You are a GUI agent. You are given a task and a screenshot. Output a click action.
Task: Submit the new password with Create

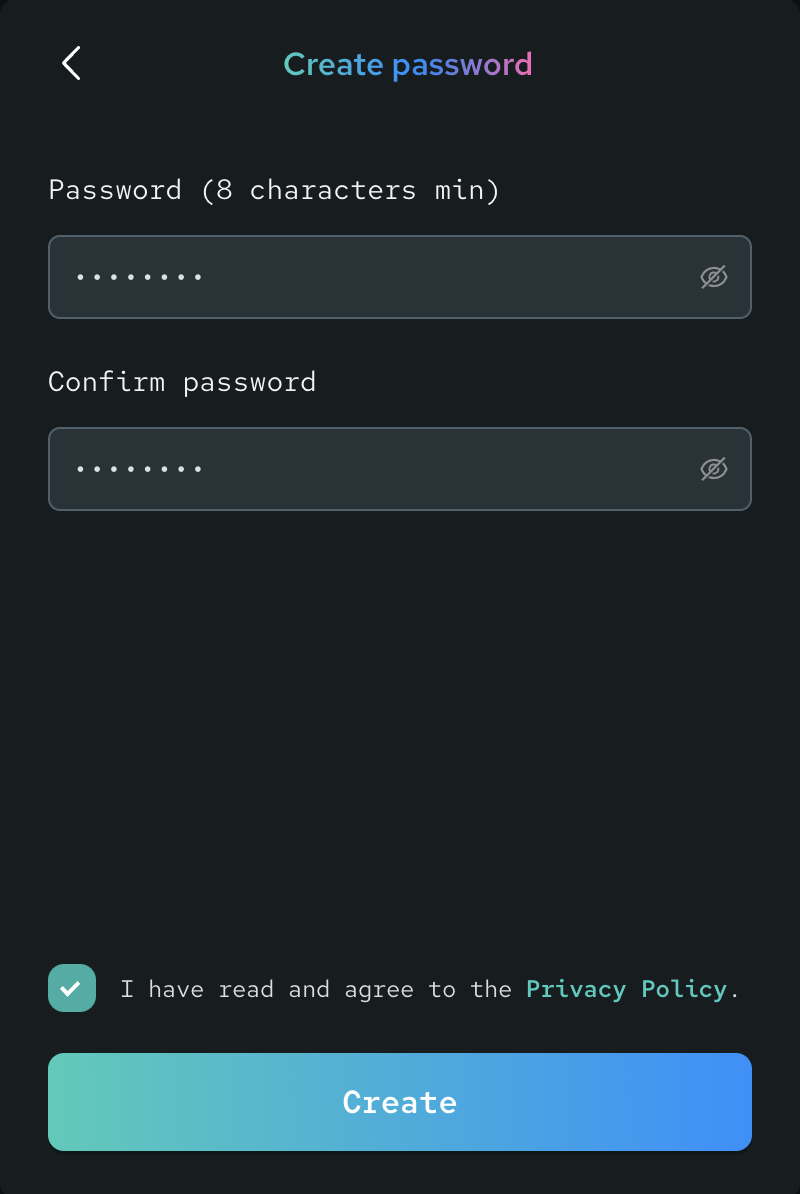[x=400, y=1102]
